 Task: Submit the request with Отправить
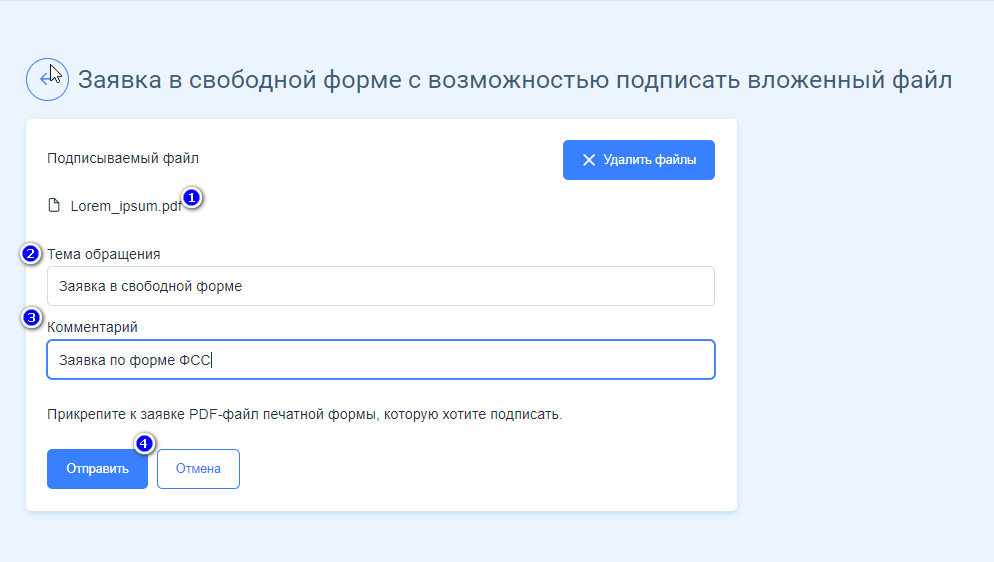97,469
